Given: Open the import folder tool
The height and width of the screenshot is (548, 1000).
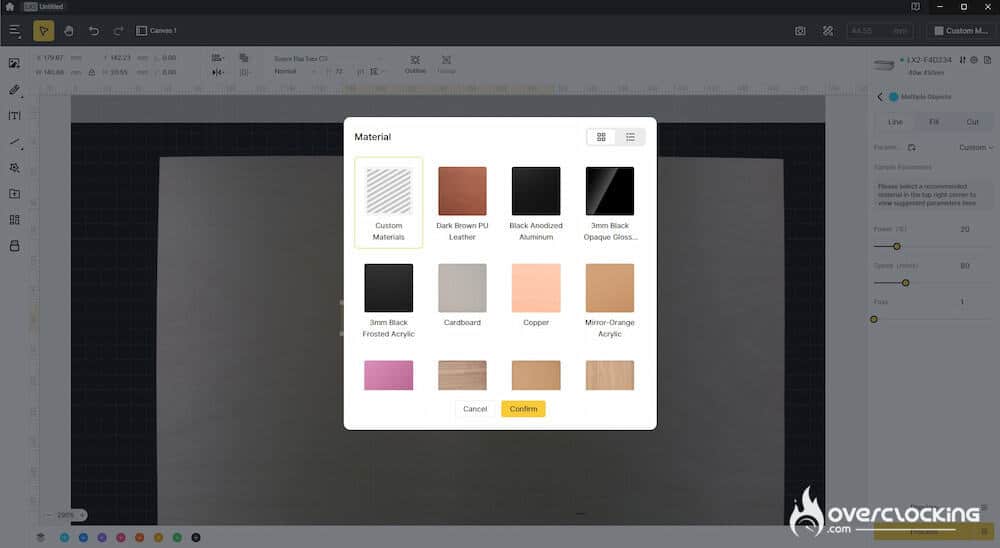Looking at the screenshot, I should pyautogui.click(x=14, y=193).
